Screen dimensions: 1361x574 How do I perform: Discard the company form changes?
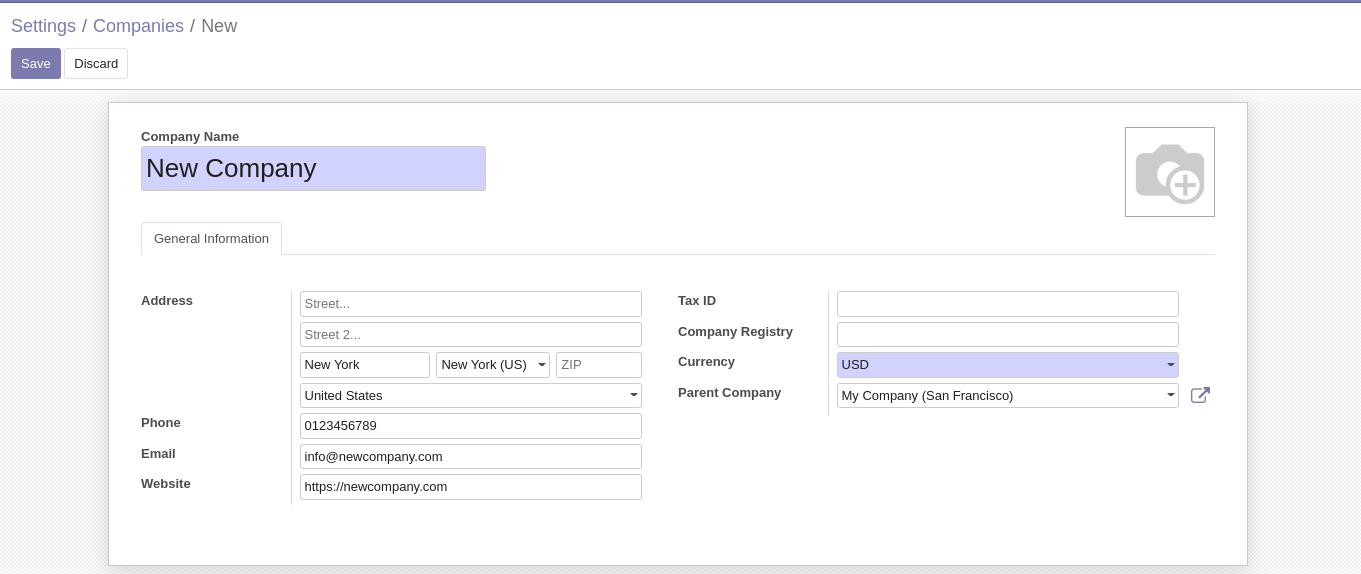click(96, 64)
